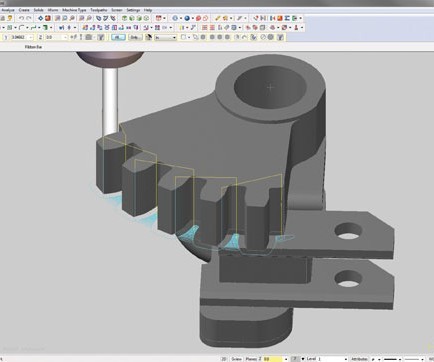
Task: Click the Undo arrow icon
Action: point(21,18)
